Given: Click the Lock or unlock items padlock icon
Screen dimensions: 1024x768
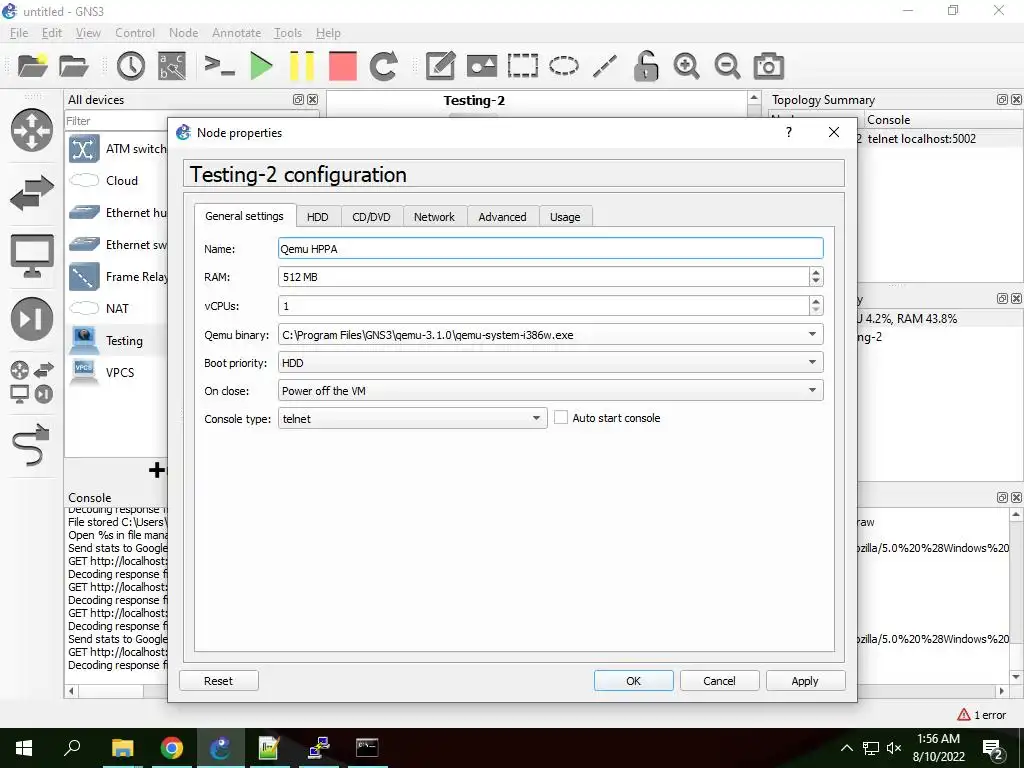Looking at the screenshot, I should click(645, 66).
